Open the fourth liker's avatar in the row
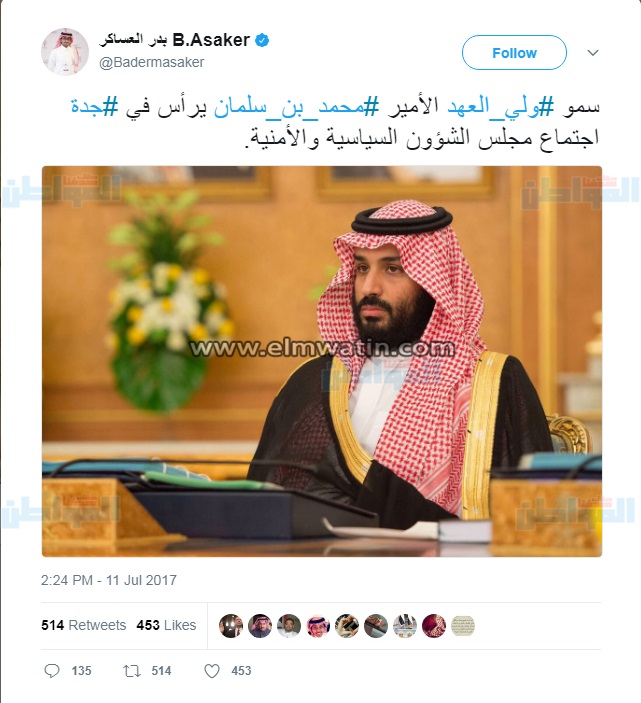The height and width of the screenshot is (703, 641). (x=318, y=625)
